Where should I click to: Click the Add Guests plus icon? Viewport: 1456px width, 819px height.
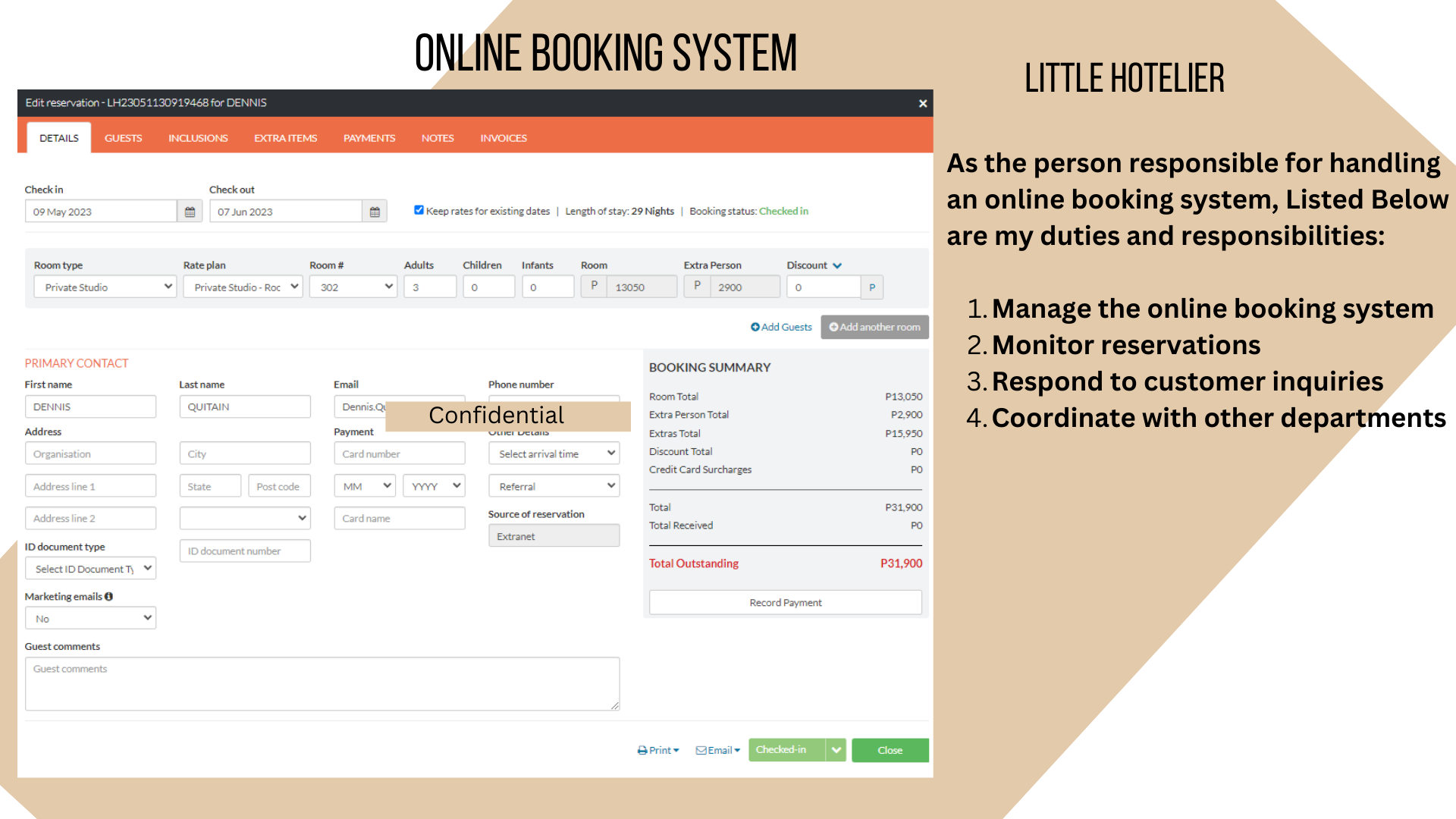click(755, 327)
